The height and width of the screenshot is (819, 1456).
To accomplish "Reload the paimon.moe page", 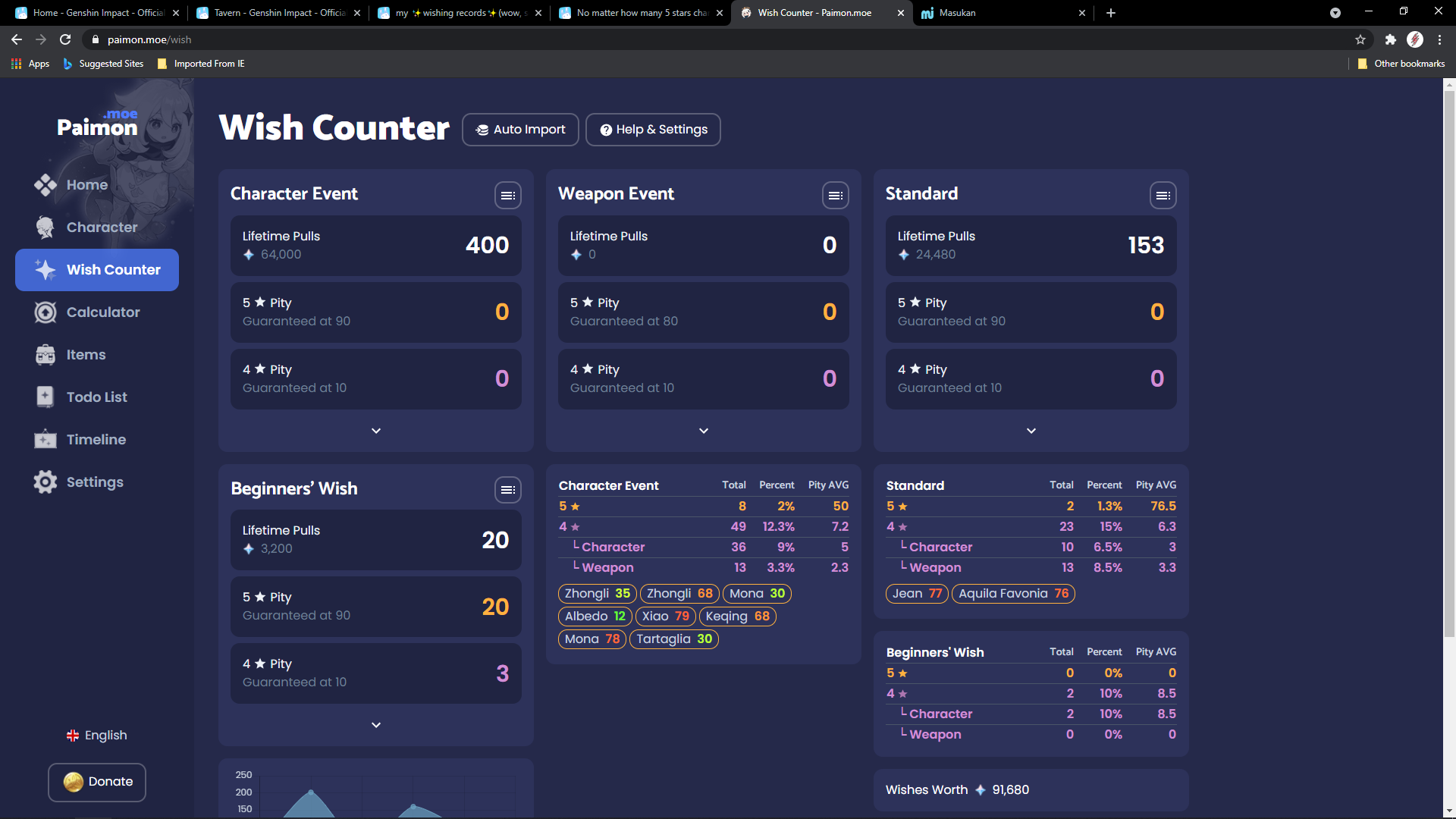I will click(x=65, y=39).
